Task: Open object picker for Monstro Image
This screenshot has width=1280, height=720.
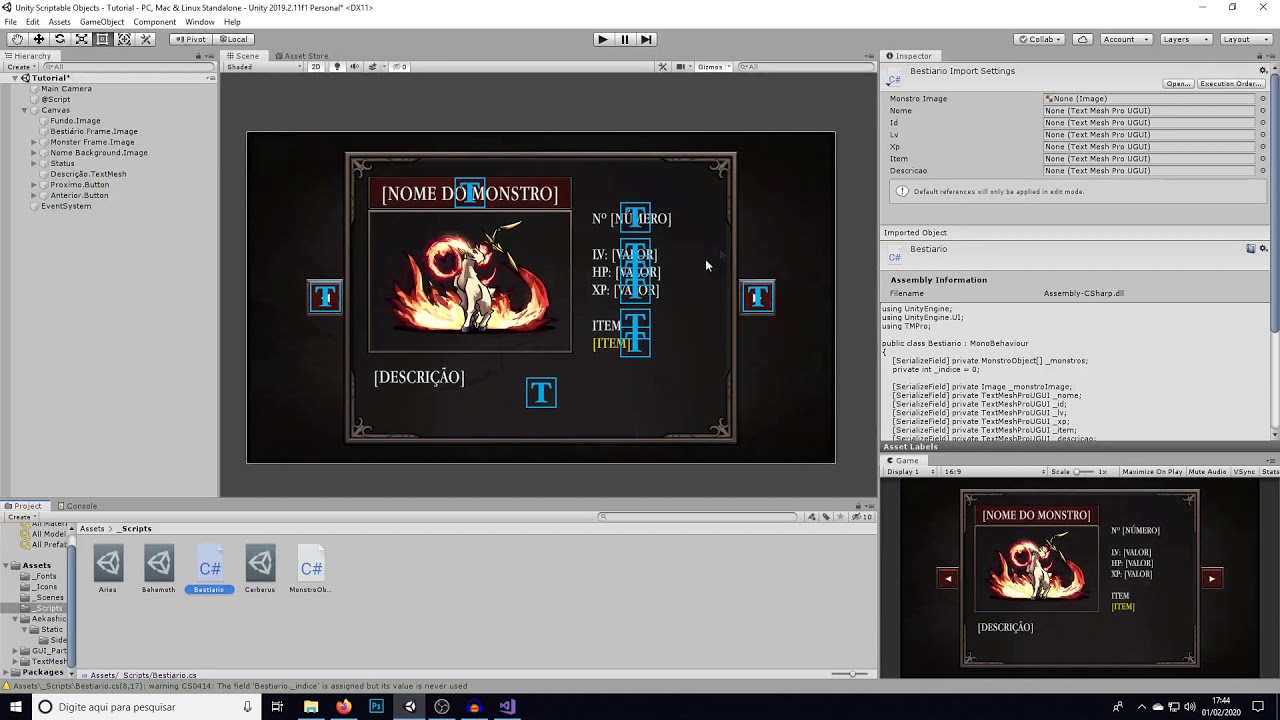Action: click(1262, 99)
